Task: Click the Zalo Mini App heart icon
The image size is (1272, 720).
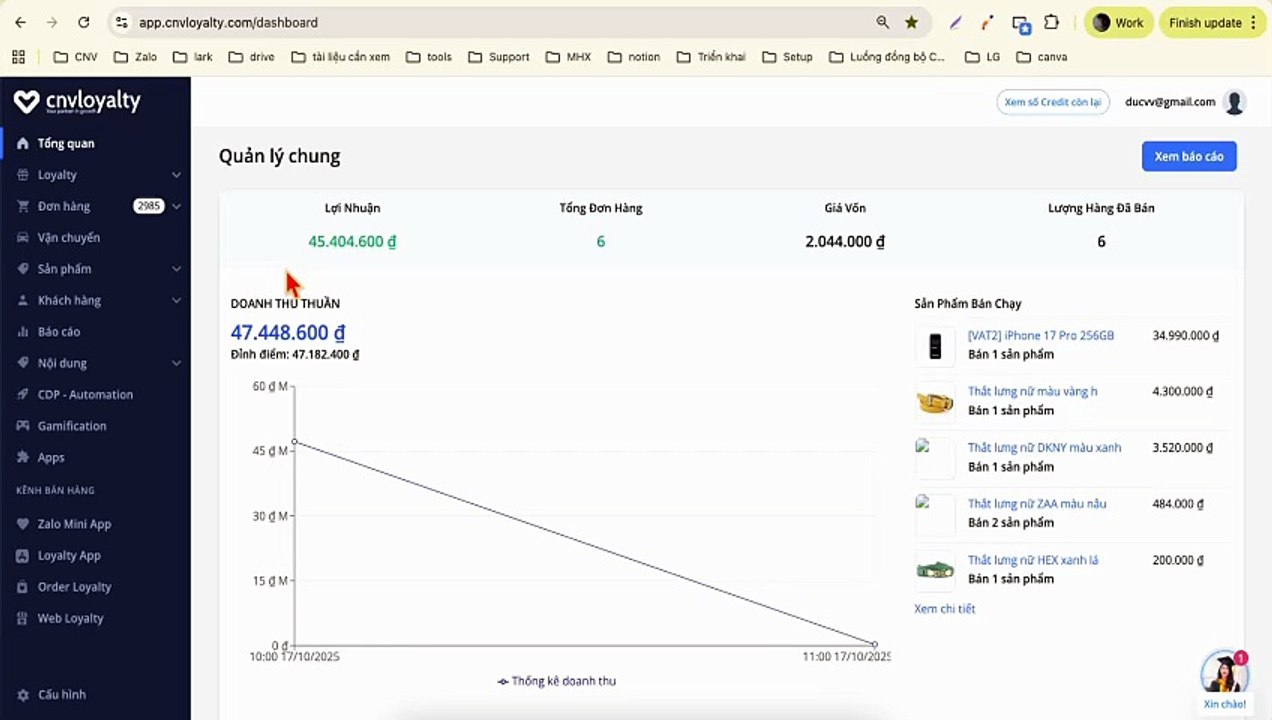Action: pos(23,524)
